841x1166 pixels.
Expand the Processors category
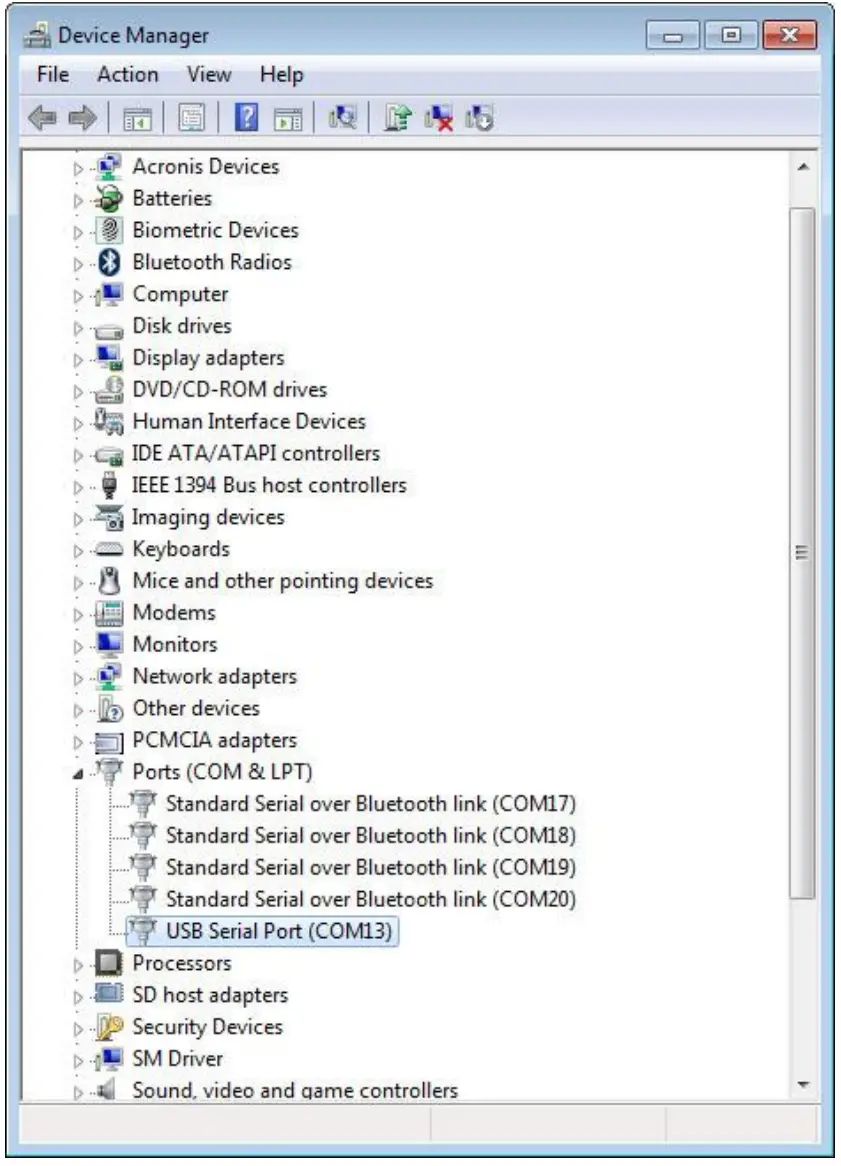(x=79, y=965)
